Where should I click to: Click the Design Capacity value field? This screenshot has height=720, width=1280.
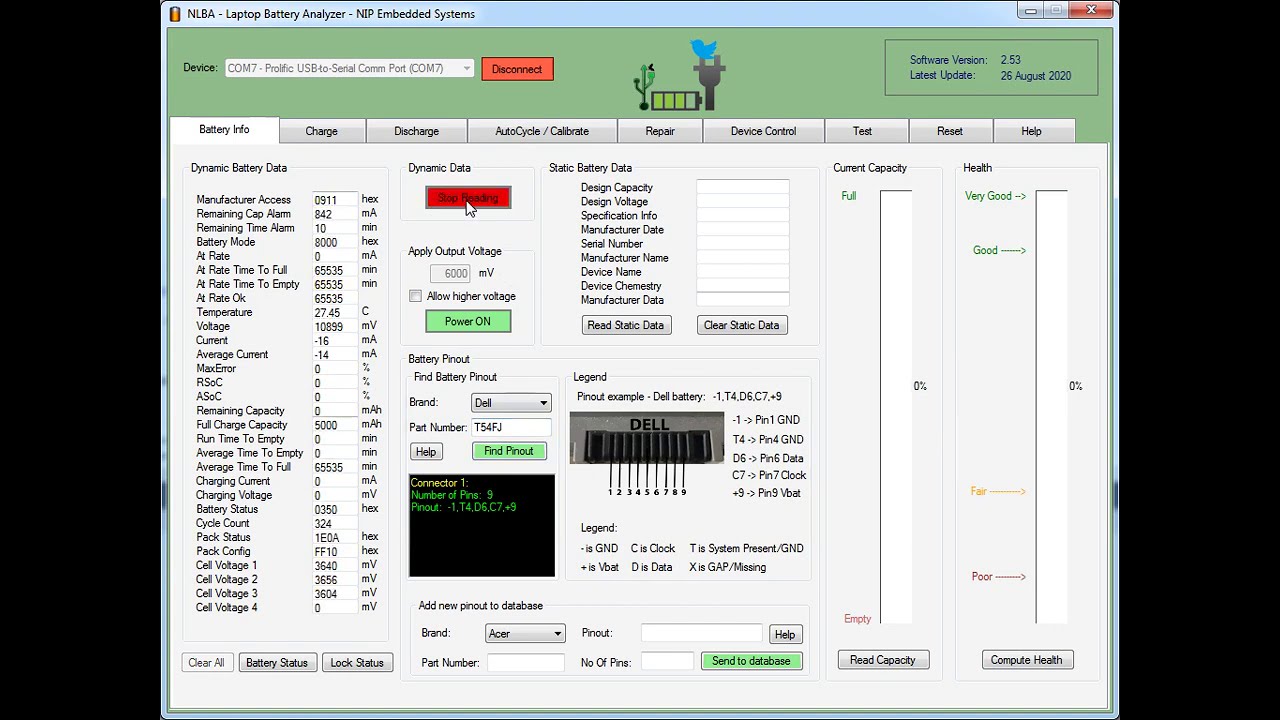[x=743, y=188]
